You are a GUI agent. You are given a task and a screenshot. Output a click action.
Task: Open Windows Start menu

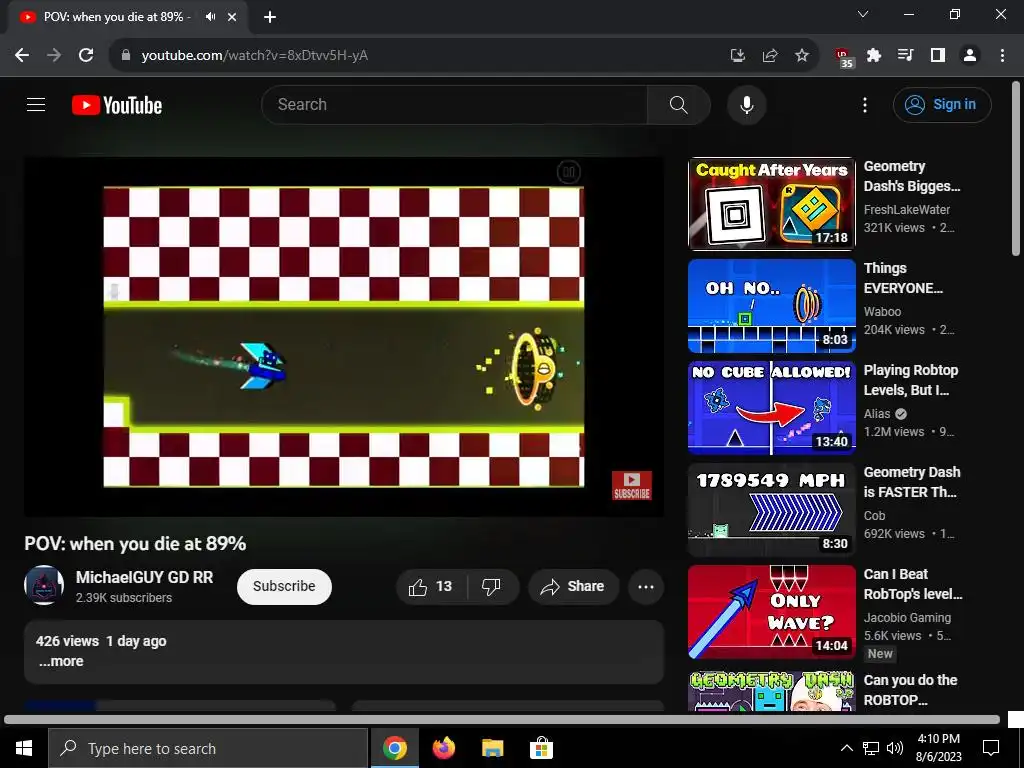click(24, 748)
